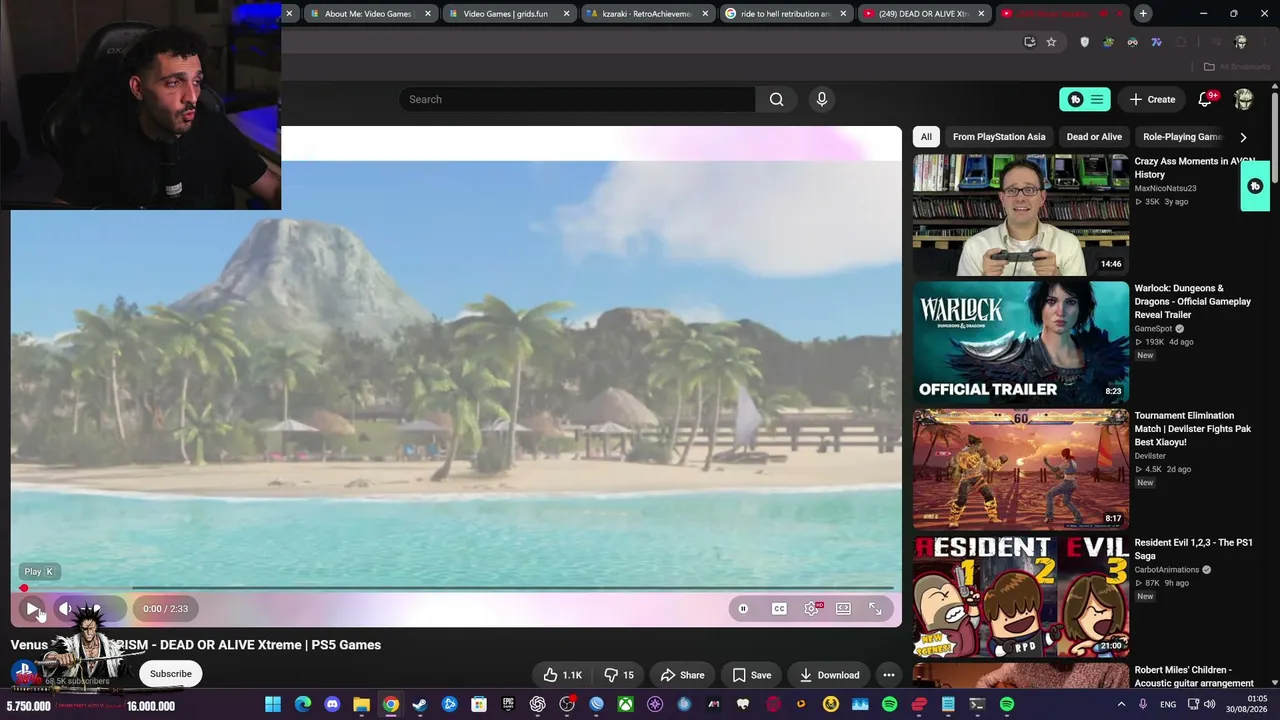Switch to theater mode
The image size is (1280, 720).
coord(843,608)
